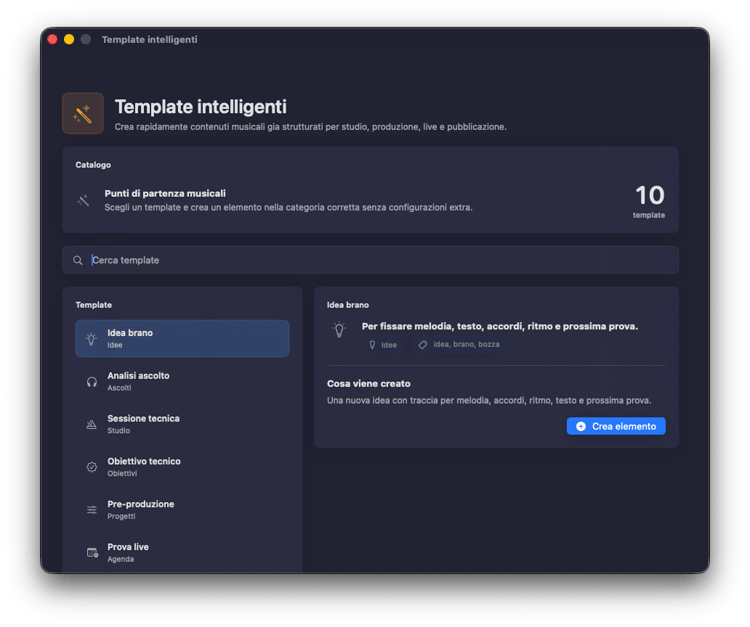The image size is (750, 627).
Task: Click the Studio label under Sessione tecnica
Action: (119, 431)
